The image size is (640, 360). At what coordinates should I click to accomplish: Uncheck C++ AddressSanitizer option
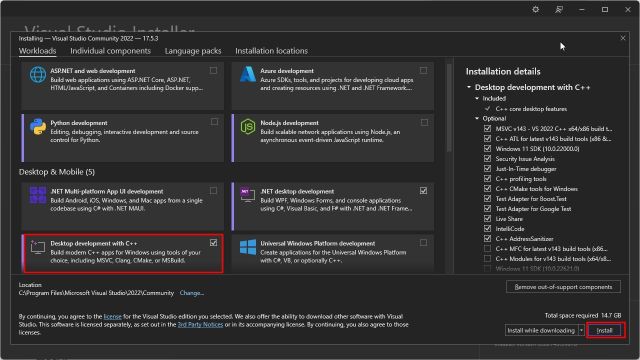[x=487, y=238]
